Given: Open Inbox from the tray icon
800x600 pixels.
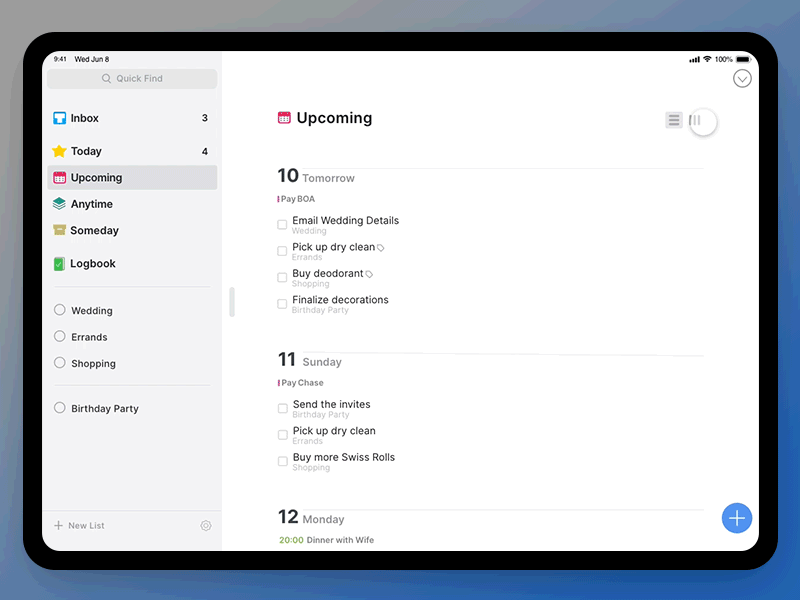Looking at the screenshot, I should (60, 118).
